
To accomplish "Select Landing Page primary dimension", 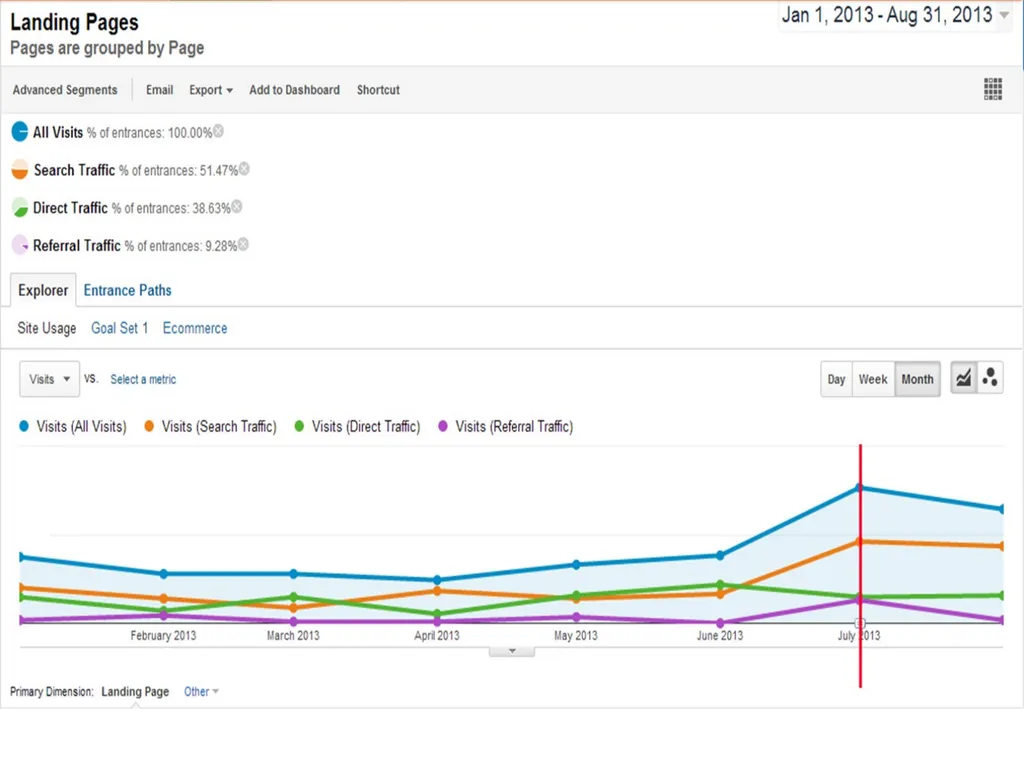I will (135, 692).
